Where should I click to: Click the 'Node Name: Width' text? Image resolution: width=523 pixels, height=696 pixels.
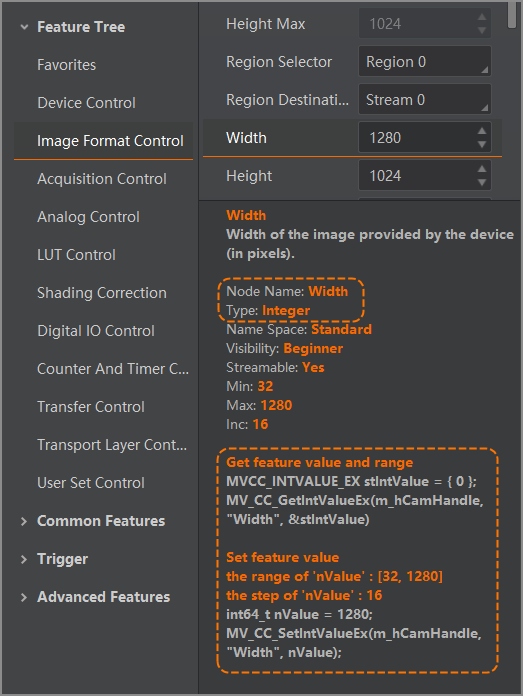click(287, 291)
